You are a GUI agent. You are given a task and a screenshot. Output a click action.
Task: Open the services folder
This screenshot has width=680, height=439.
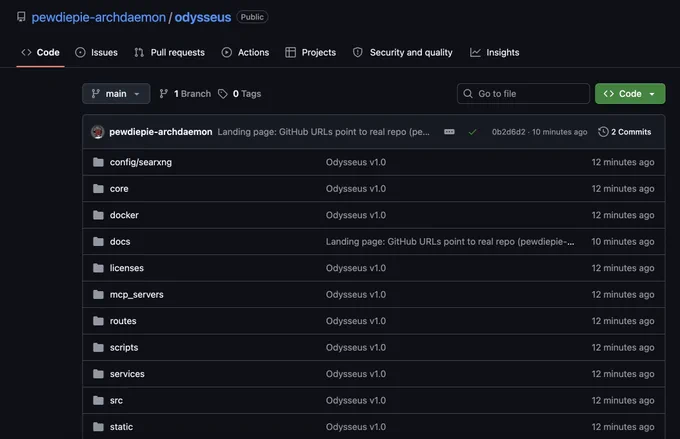pos(127,374)
